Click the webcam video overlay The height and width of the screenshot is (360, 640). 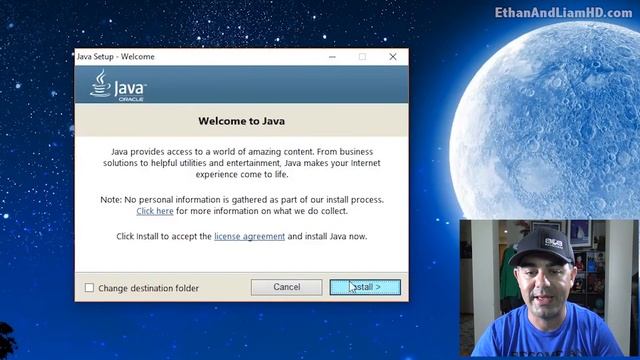[549, 288]
